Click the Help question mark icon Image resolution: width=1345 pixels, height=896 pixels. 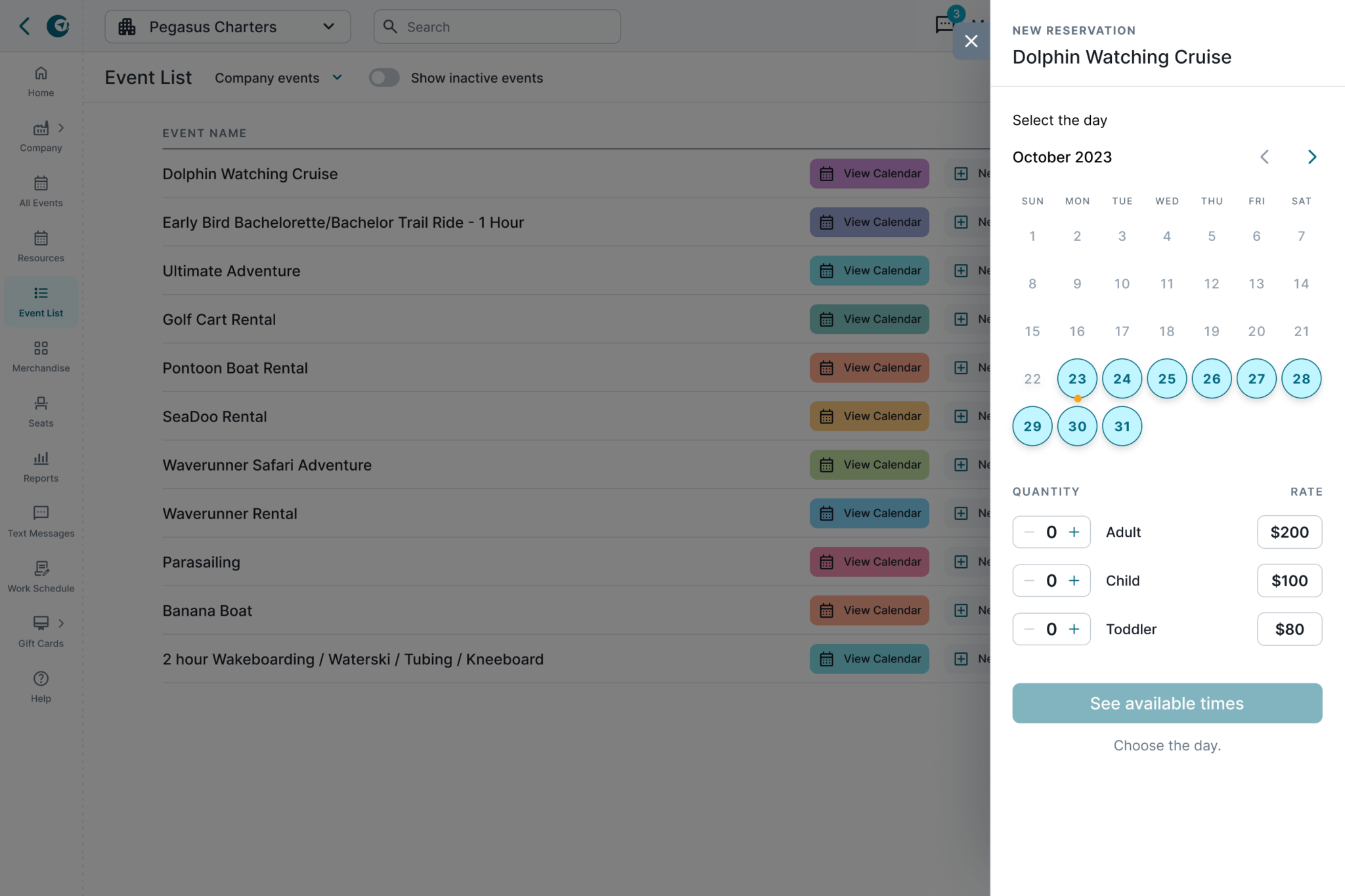pos(41,679)
